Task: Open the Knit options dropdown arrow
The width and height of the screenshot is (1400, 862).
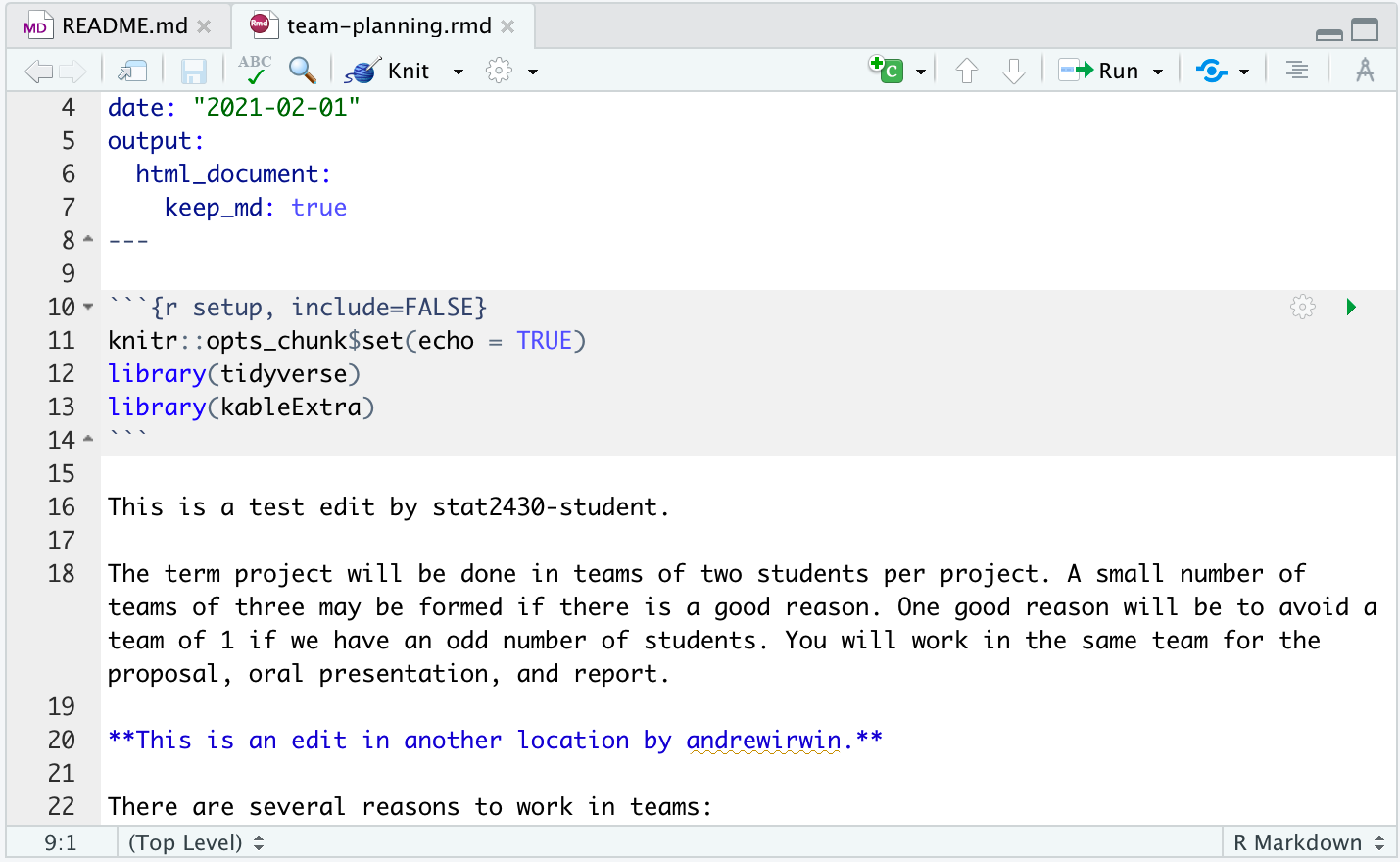Action: (459, 72)
